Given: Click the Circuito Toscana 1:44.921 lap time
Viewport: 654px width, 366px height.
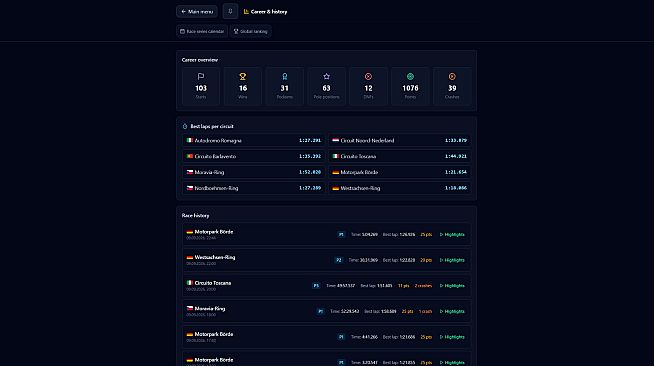Looking at the screenshot, I should click(x=456, y=156).
